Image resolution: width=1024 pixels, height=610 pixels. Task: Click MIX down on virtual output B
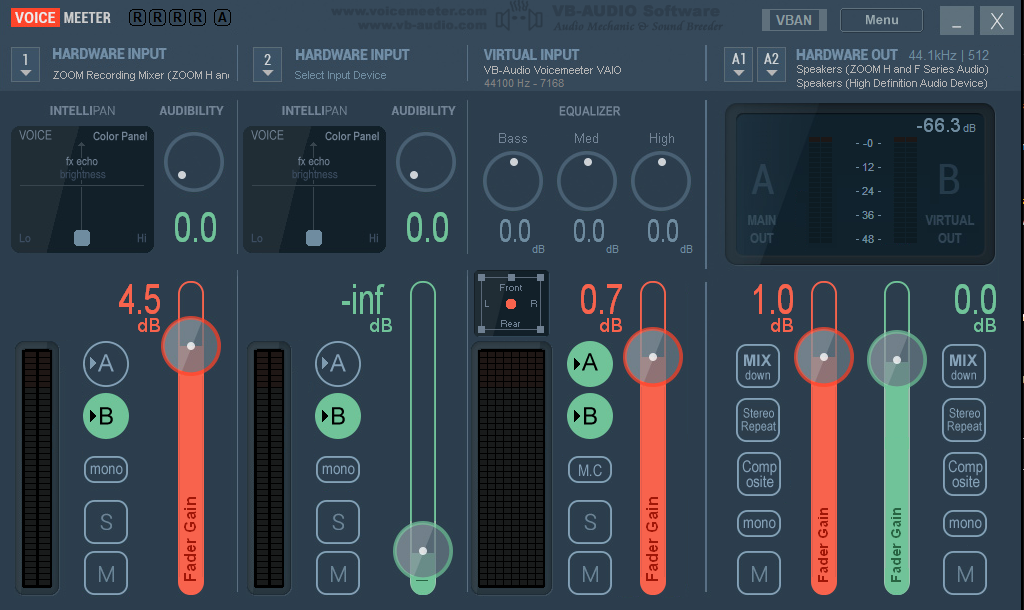[964, 366]
